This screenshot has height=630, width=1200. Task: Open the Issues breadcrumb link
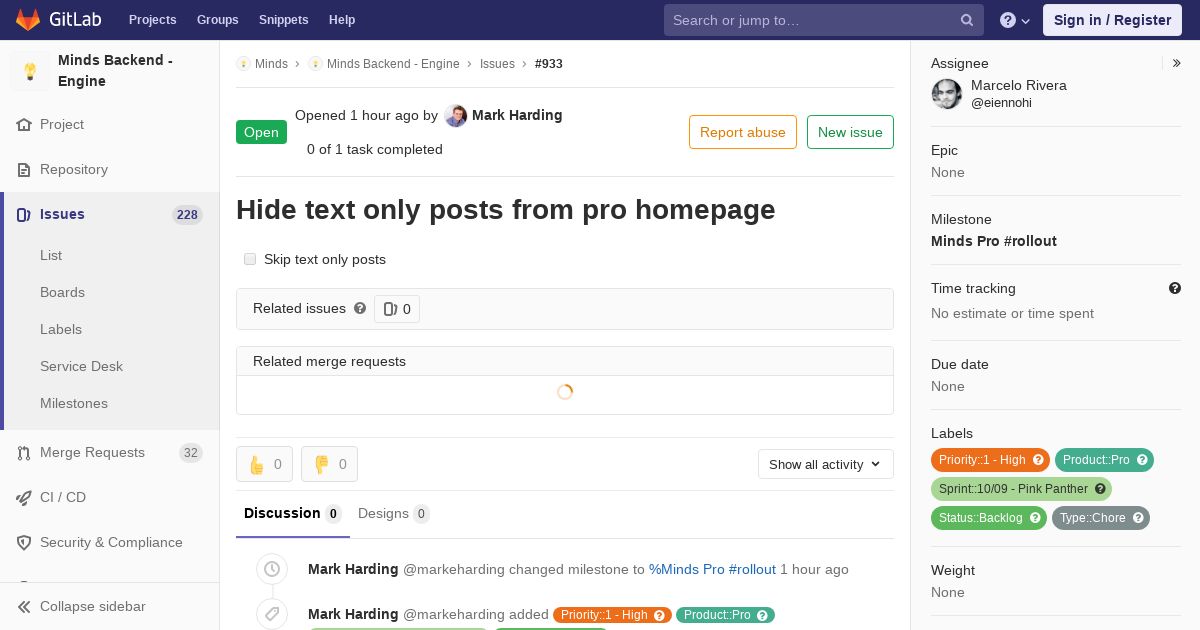tap(497, 63)
